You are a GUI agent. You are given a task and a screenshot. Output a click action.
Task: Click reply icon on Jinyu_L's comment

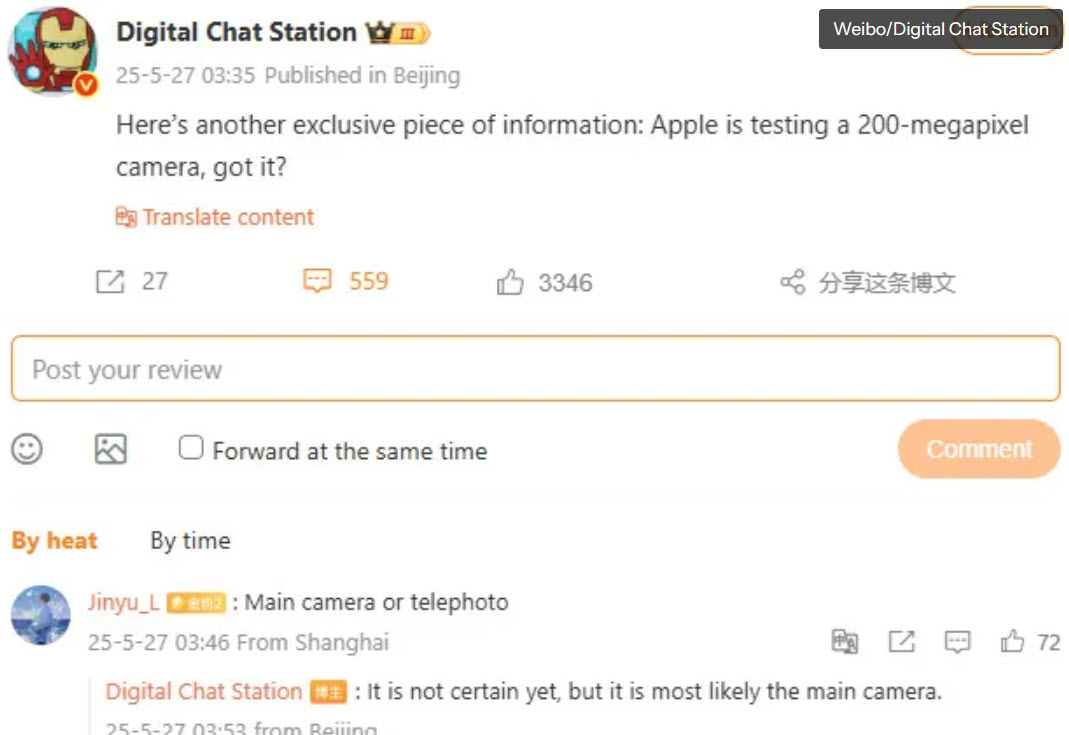(x=958, y=642)
